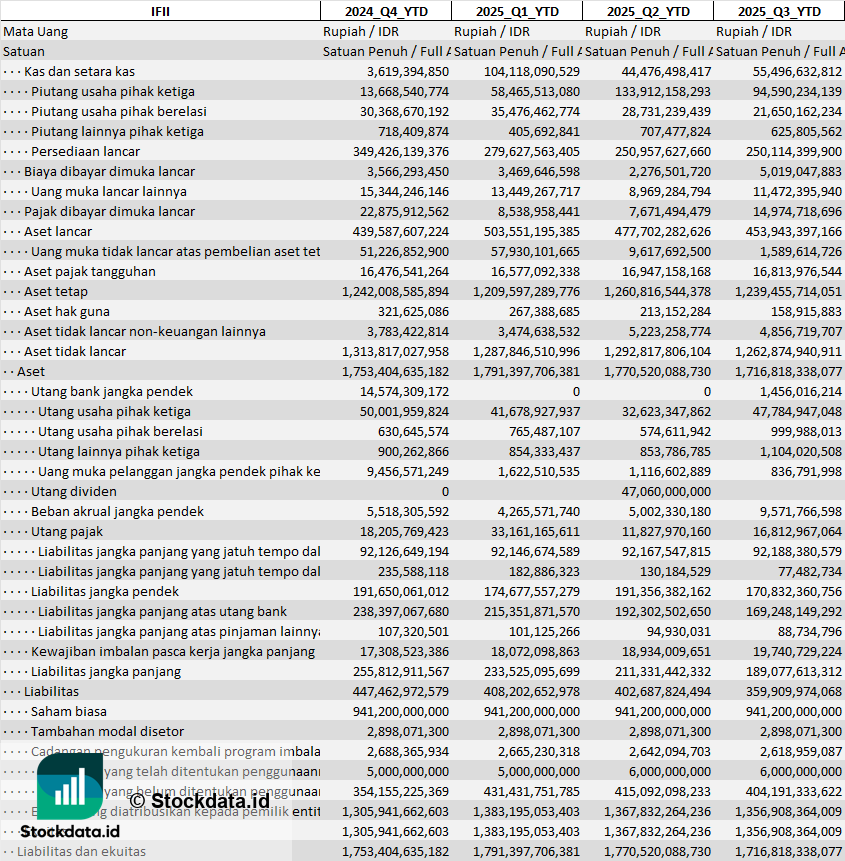
Task: Click Aset lancar value 503,551,195,385
Action: tap(531, 232)
